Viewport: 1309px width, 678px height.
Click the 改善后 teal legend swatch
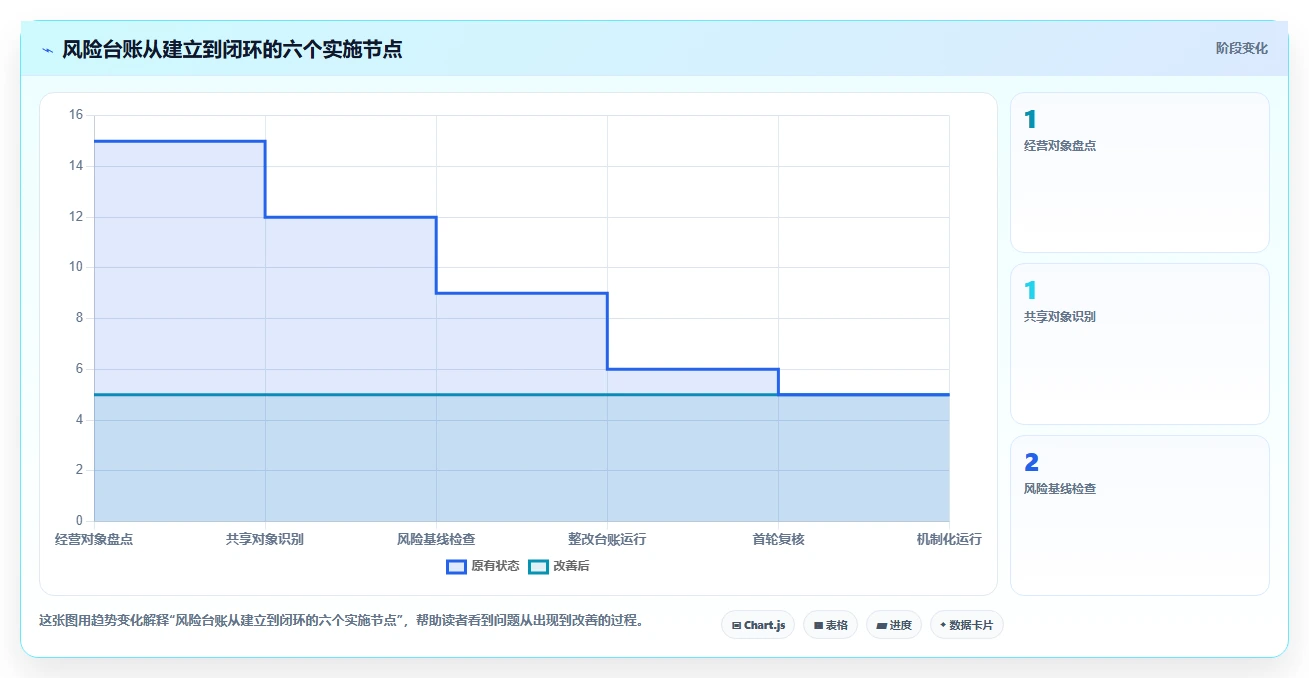(x=538, y=566)
